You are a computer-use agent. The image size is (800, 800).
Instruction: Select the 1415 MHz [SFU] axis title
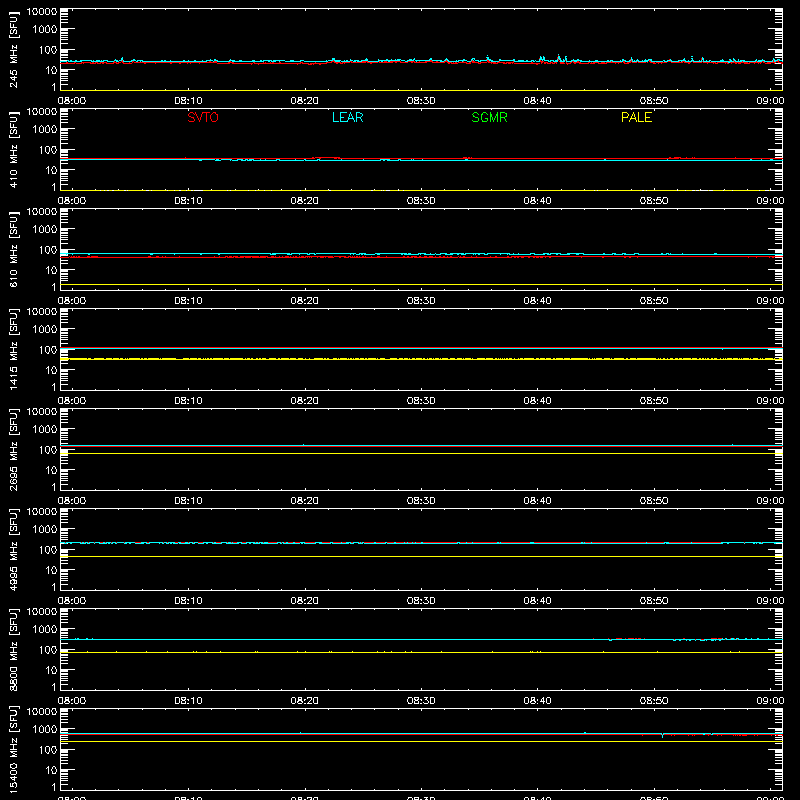pos(13,349)
